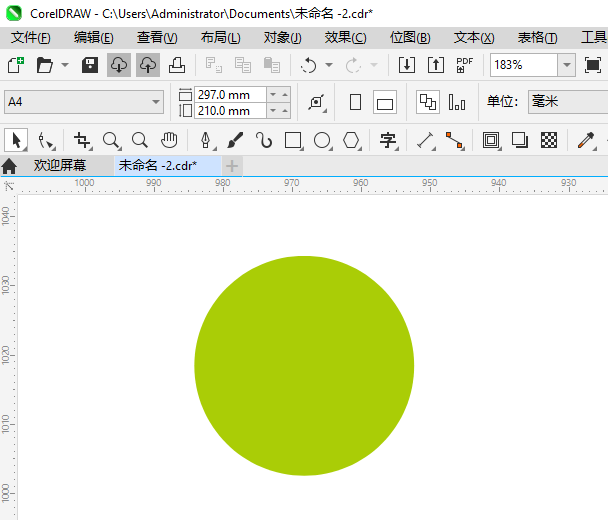This screenshot has height=520, width=608.
Task: Click the page height field 210.0 mm
Action: [230, 111]
